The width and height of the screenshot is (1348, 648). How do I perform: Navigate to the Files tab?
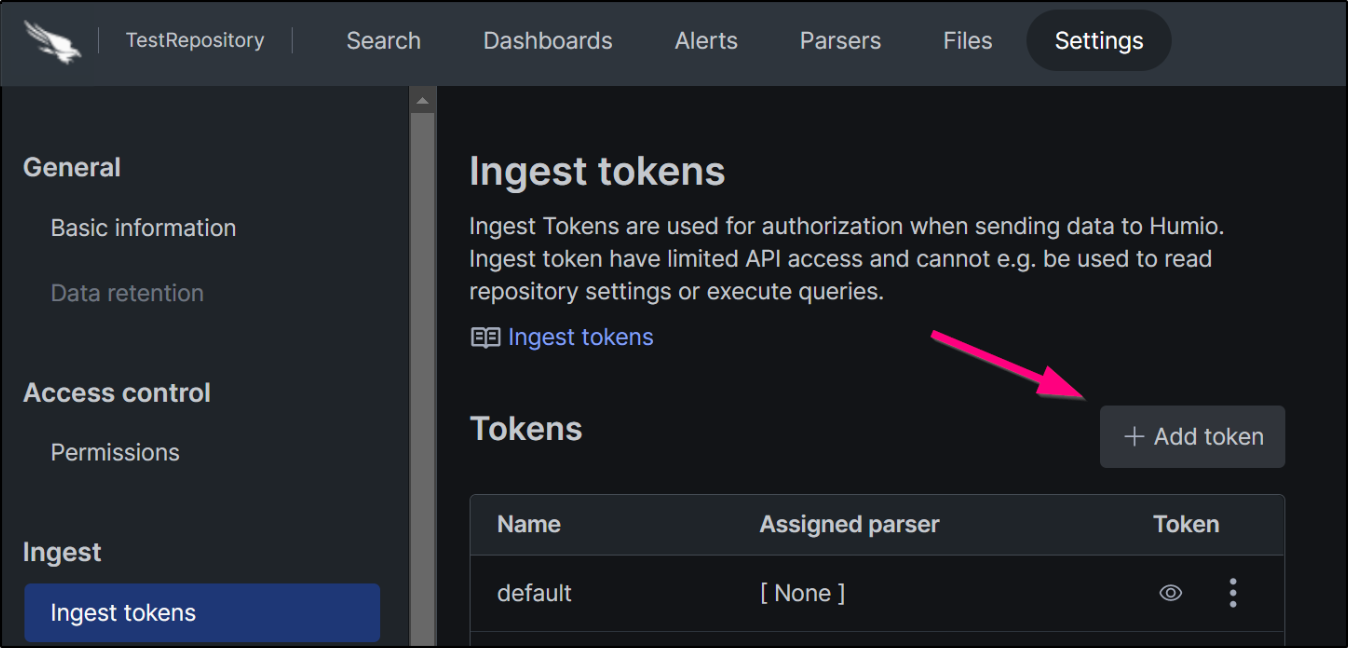968,41
